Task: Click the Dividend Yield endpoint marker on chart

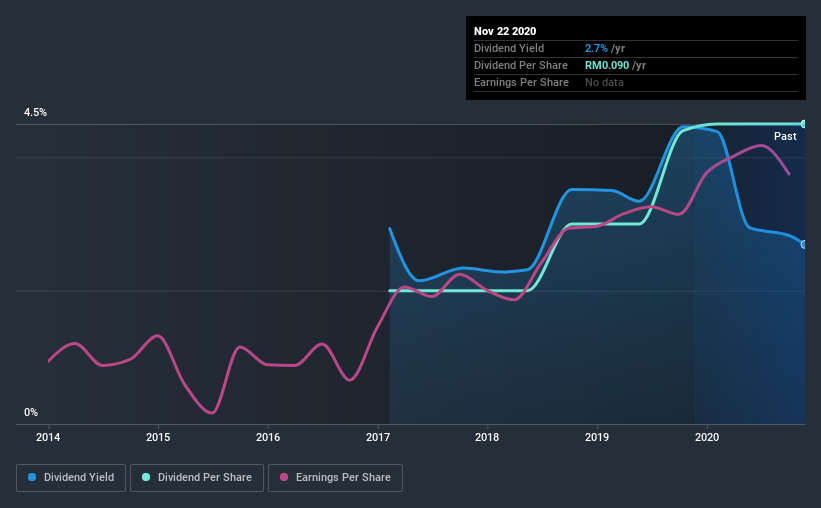Action: (804, 245)
